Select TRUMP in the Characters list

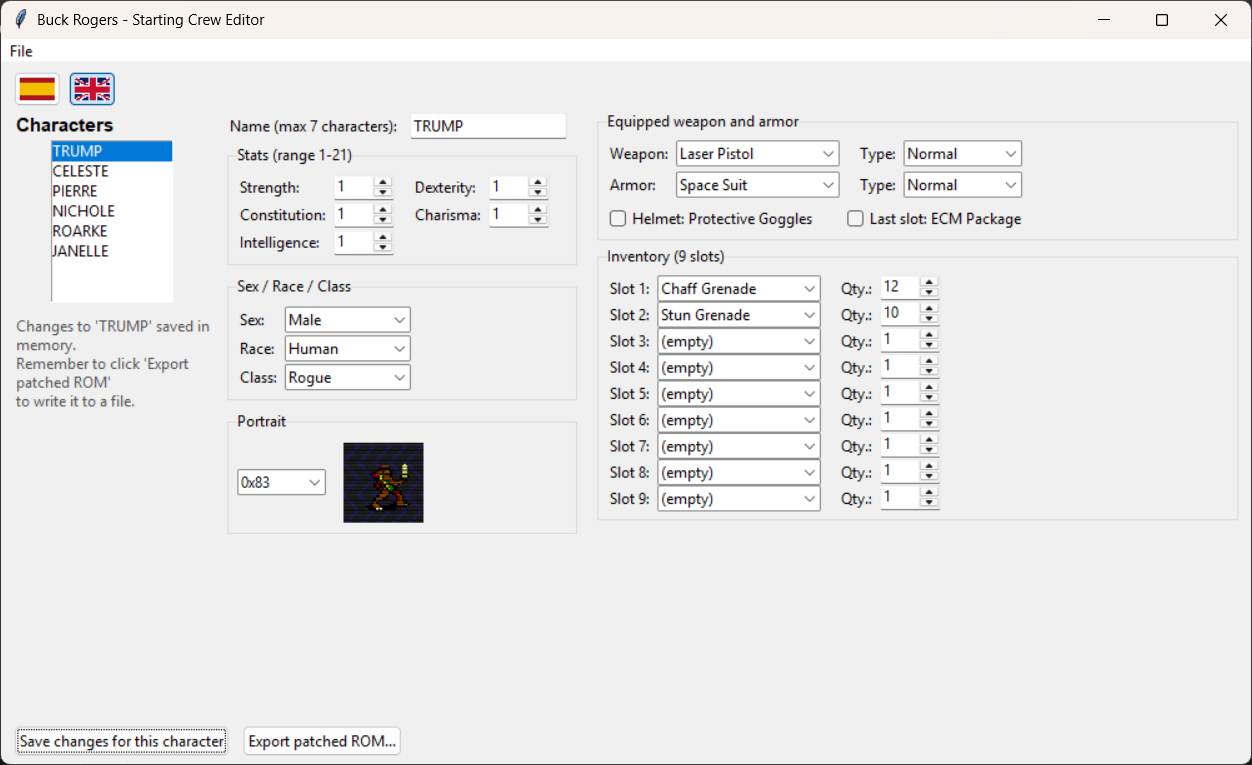click(112, 151)
